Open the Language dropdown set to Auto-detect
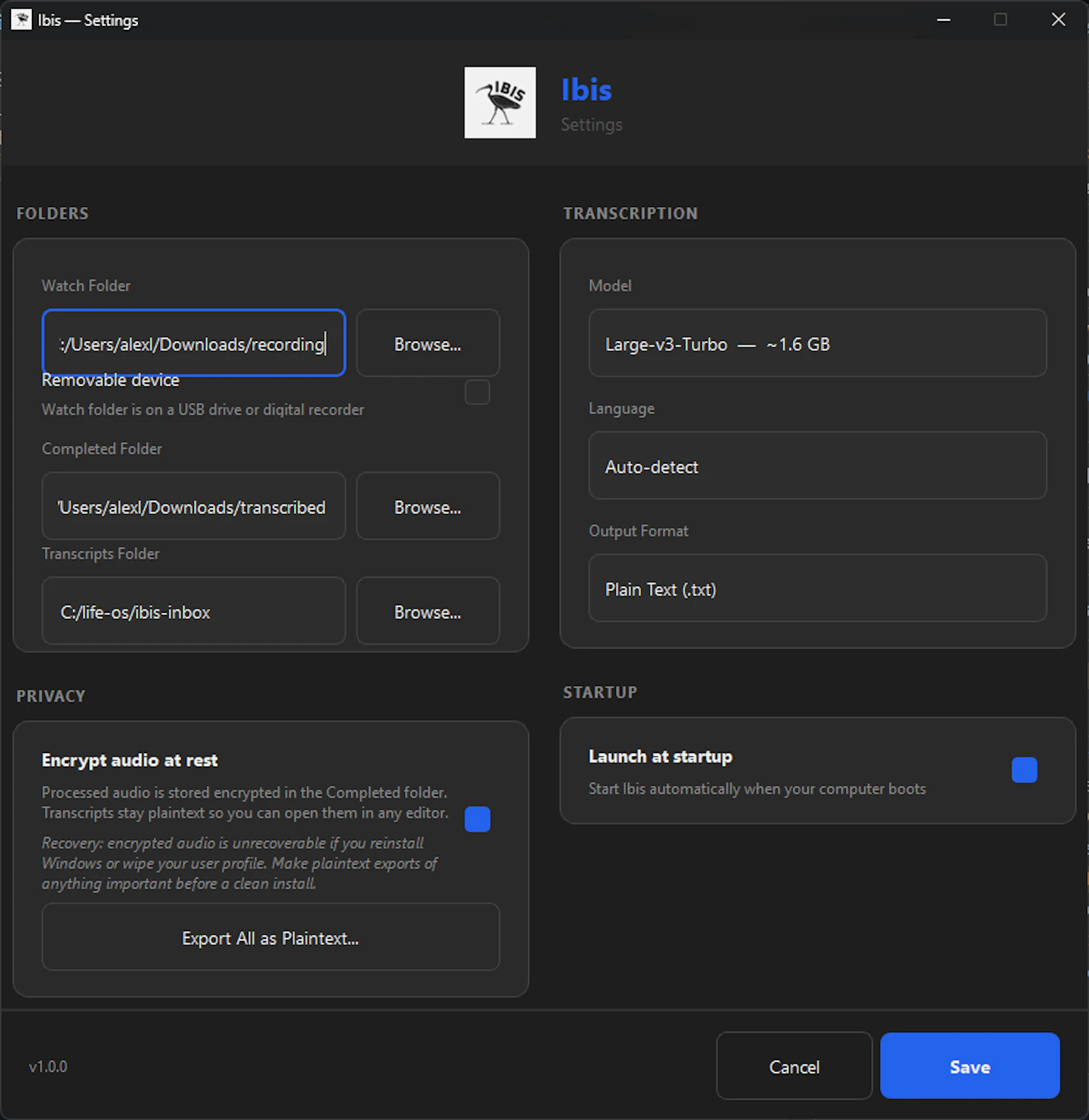Screen dimensions: 1089x1120 point(817,466)
